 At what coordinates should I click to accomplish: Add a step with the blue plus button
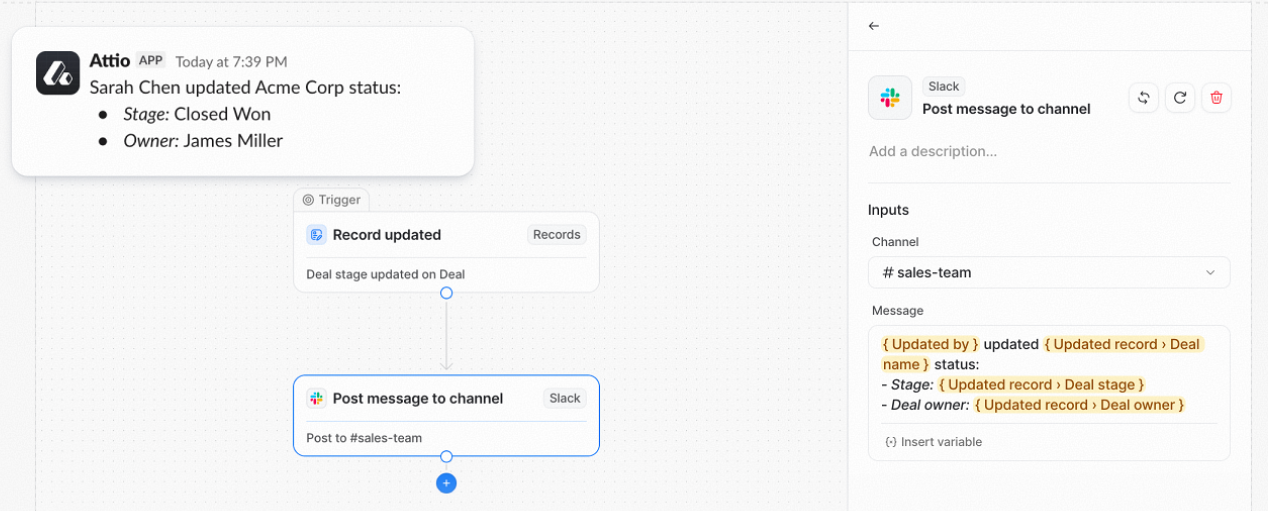click(x=447, y=483)
